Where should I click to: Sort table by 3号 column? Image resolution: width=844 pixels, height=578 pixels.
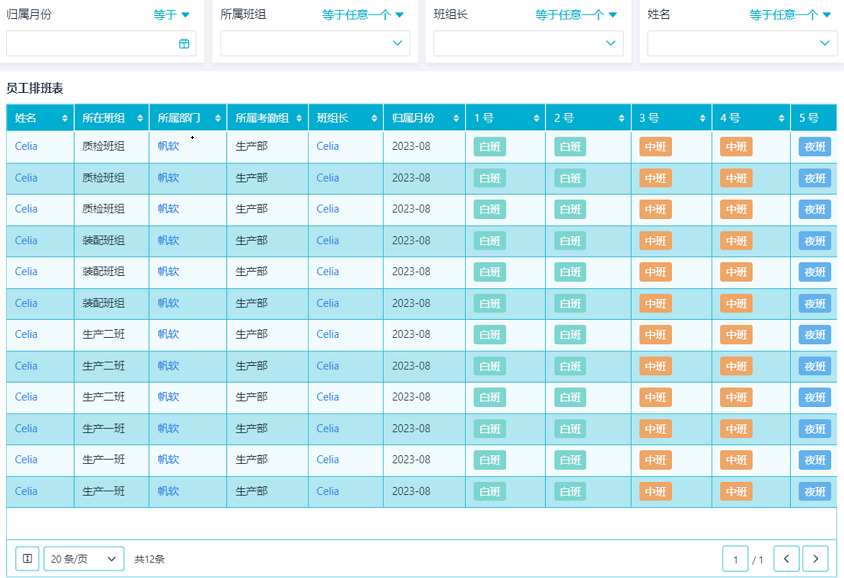[703, 118]
